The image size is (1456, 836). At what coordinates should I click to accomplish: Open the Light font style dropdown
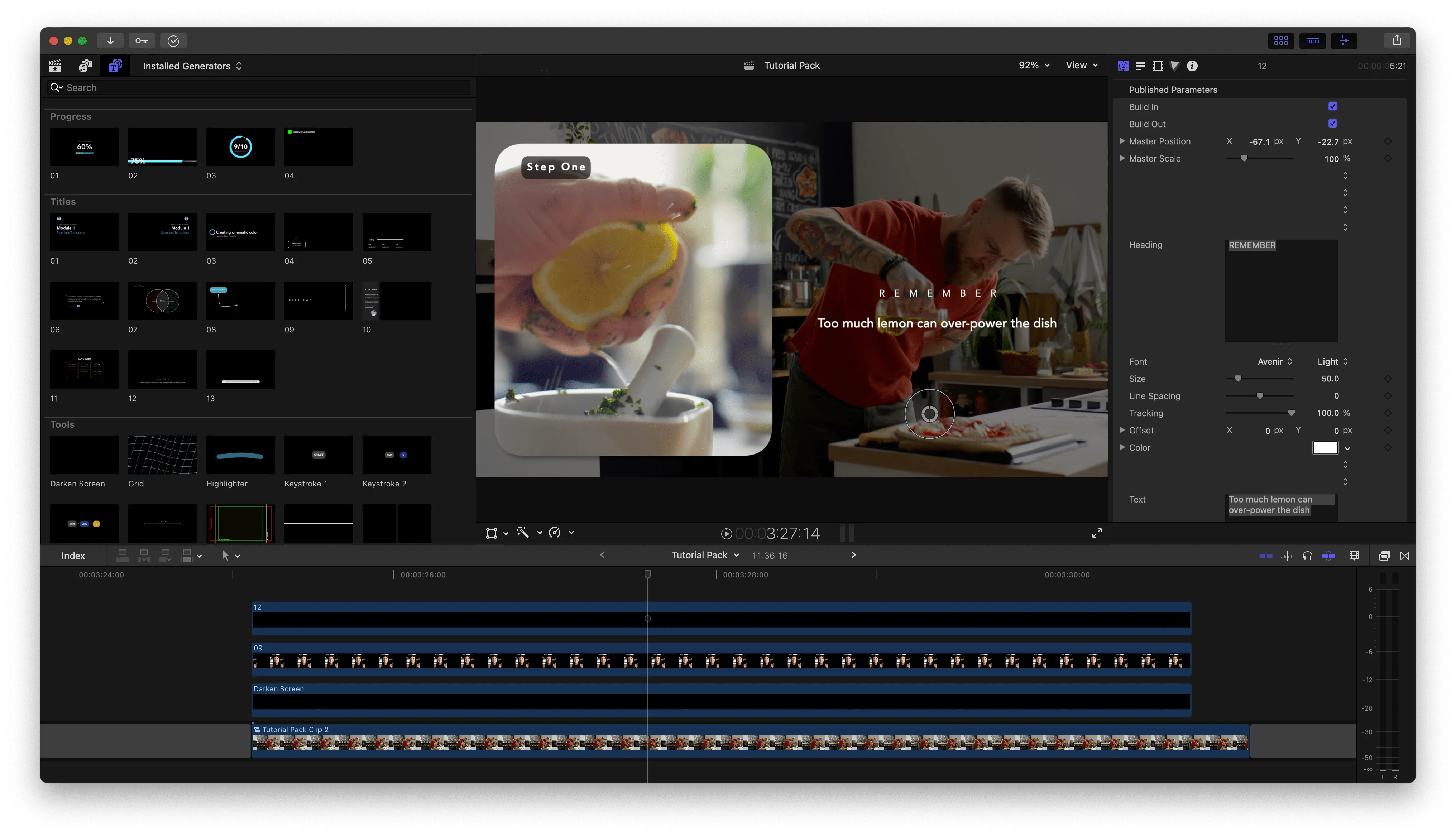point(1332,361)
